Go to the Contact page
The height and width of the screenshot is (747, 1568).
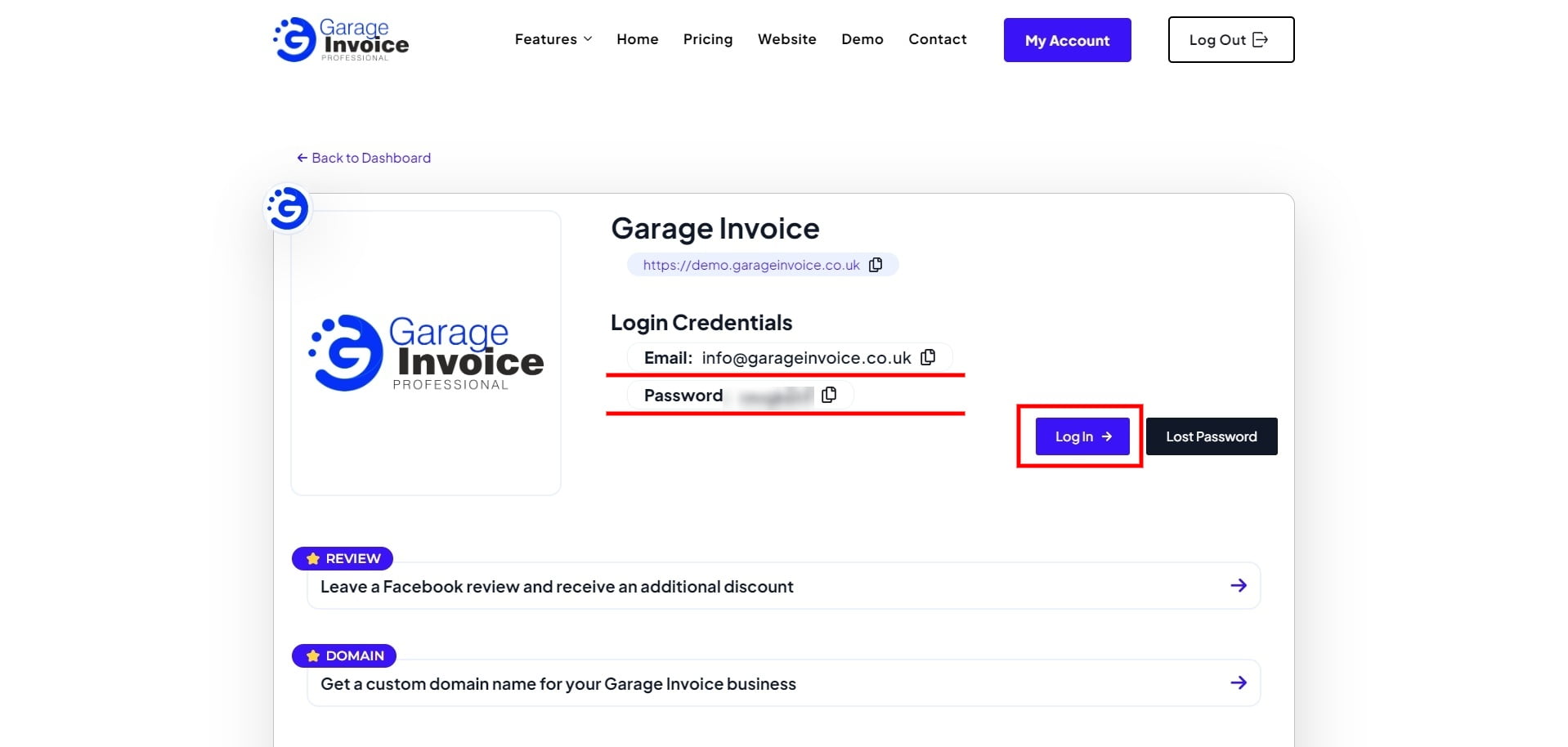click(937, 38)
